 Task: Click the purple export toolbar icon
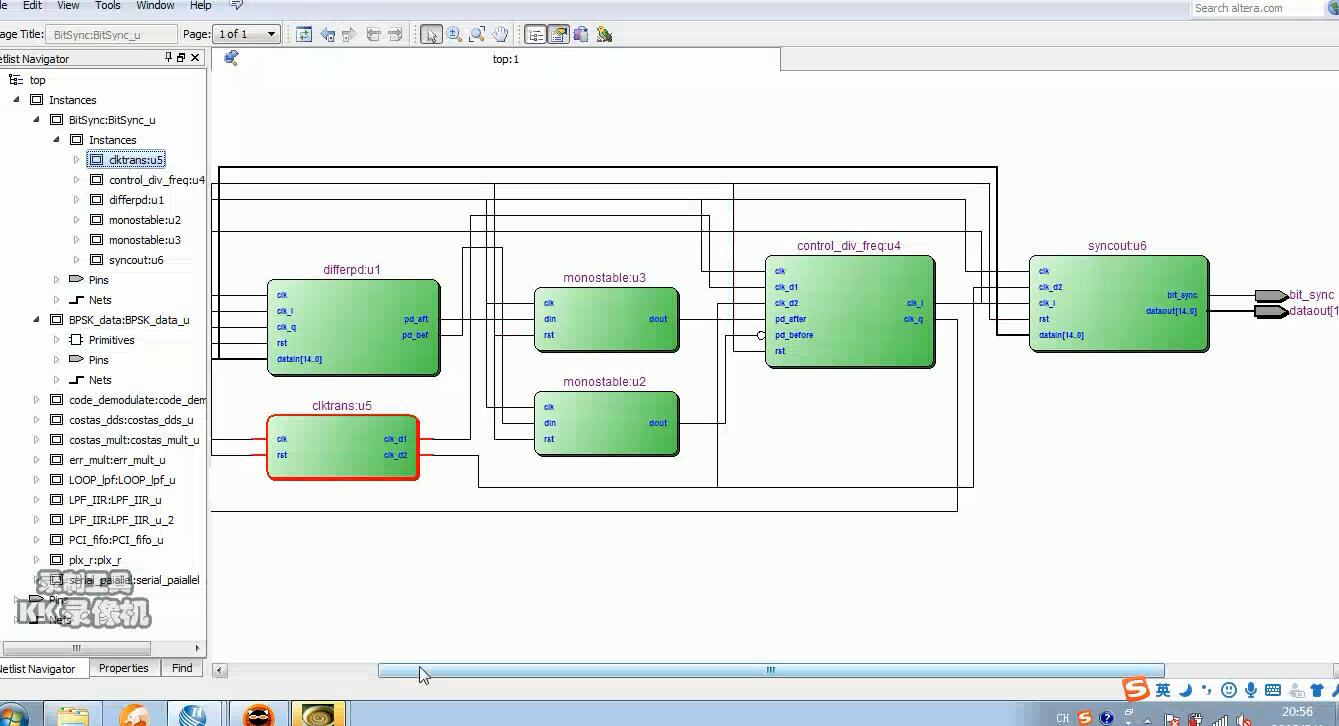(581, 34)
